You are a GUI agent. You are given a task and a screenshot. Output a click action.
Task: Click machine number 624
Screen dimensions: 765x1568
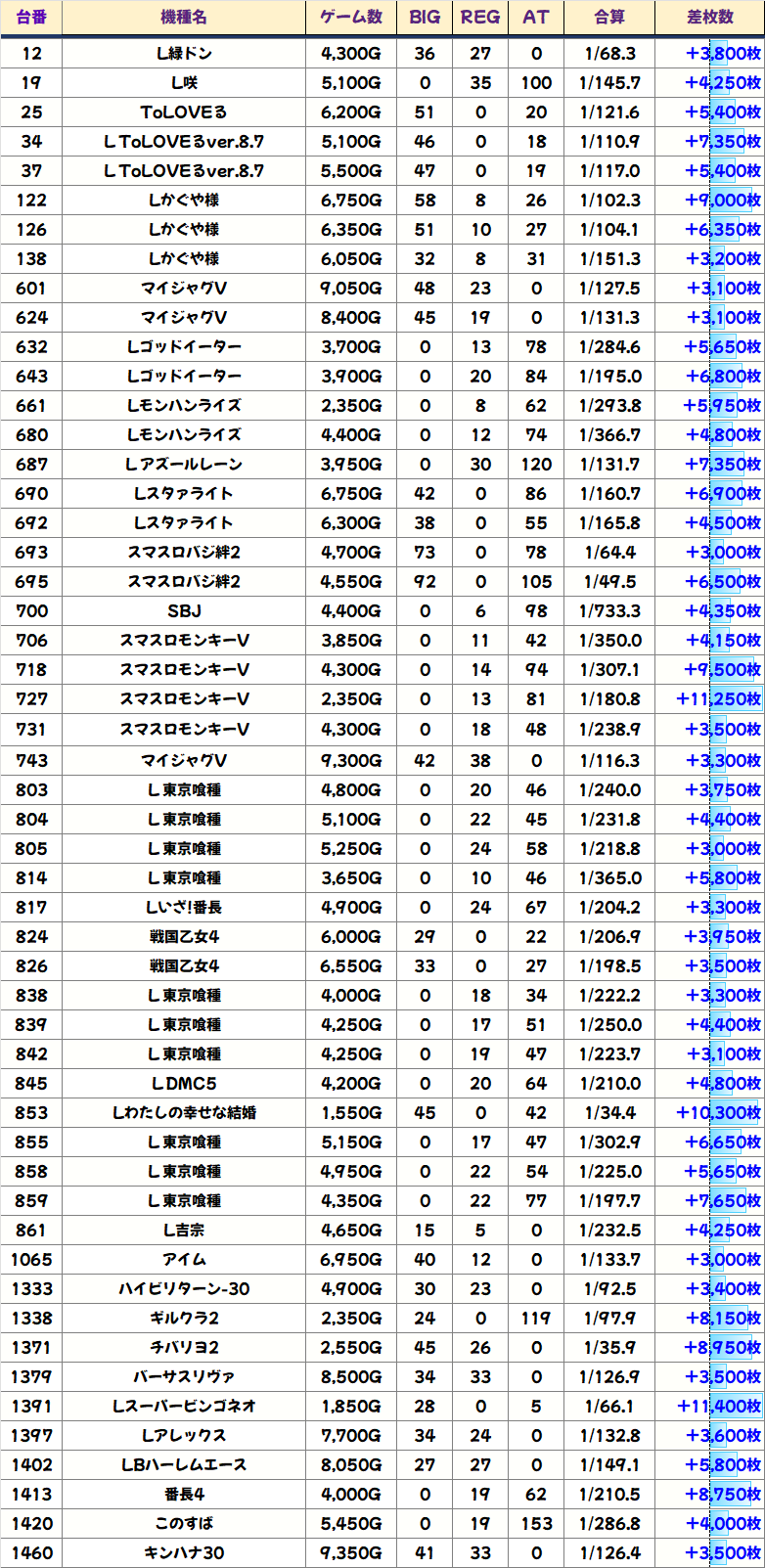pos(31,318)
